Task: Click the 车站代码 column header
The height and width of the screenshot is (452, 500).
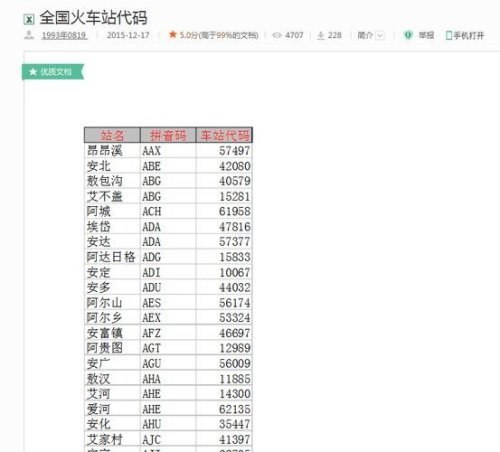Action: pos(224,135)
